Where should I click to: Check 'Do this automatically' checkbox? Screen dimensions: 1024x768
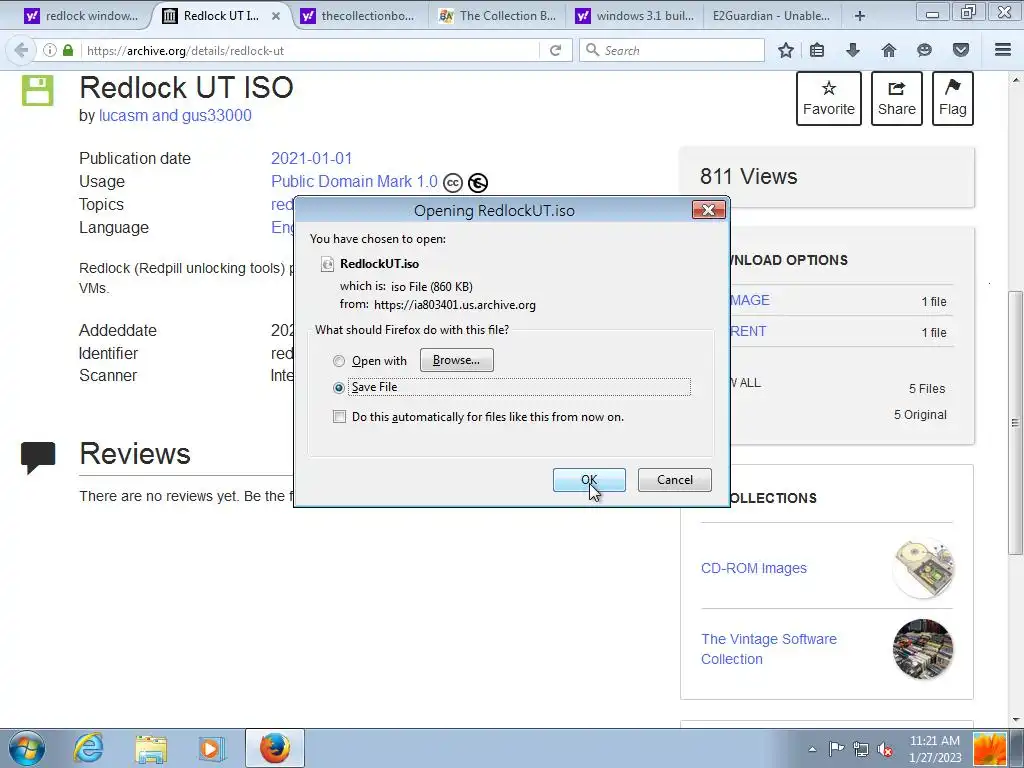click(x=340, y=417)
